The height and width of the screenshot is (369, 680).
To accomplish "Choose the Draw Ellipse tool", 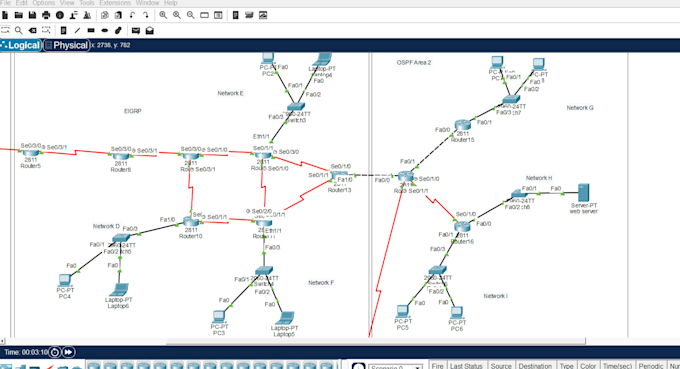I will [105, 30].
